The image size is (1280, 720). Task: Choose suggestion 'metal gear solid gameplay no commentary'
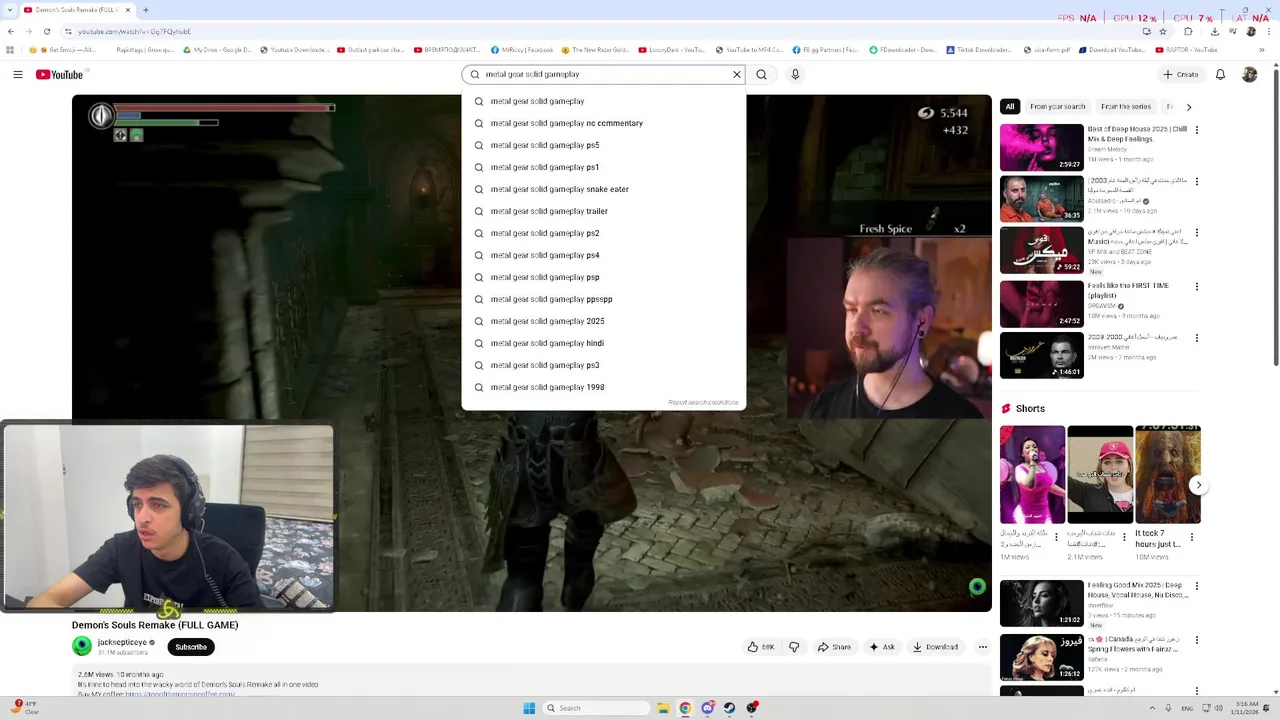tap(603, 123)
